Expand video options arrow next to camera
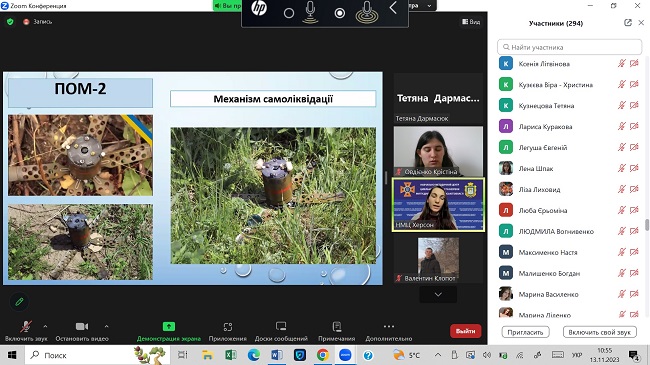Viewport: 650px width, 365px height. coord(106,326)
